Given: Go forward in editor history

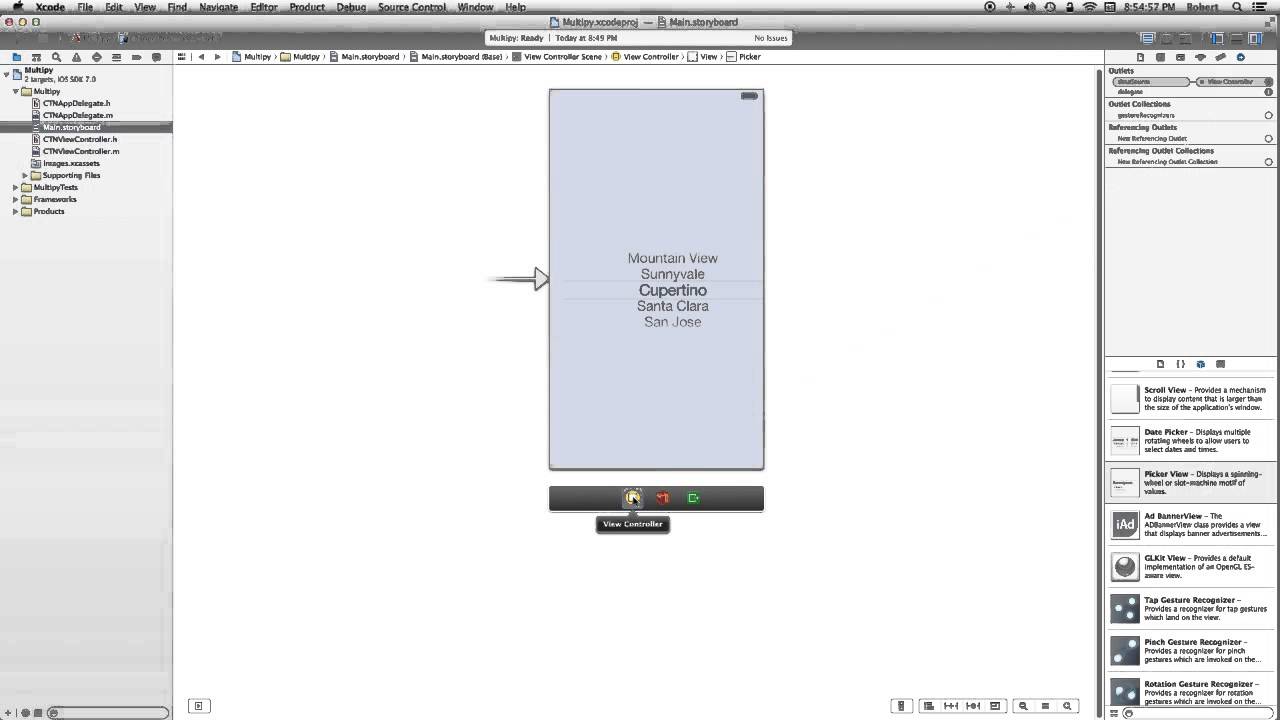Looking at the screenshot, I should coord(217,57).
